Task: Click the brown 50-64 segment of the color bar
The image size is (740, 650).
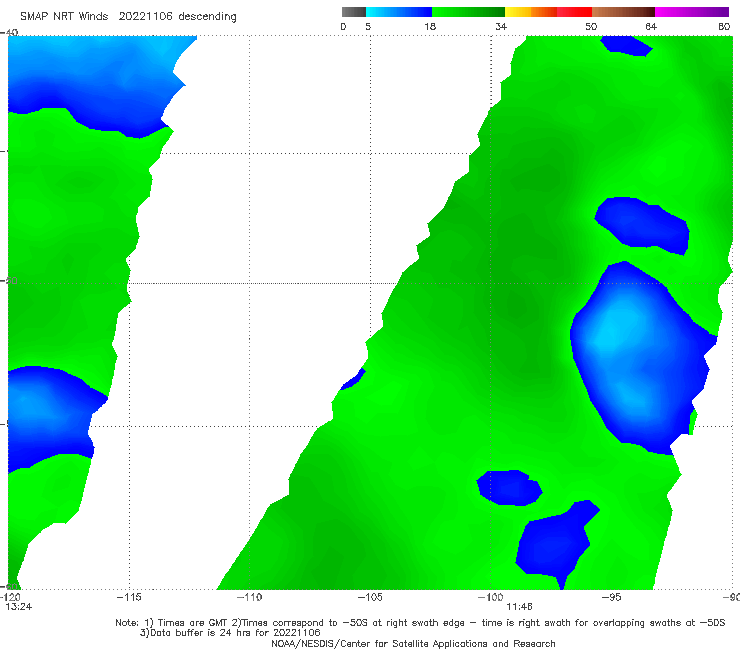Action: pos(623,12)
